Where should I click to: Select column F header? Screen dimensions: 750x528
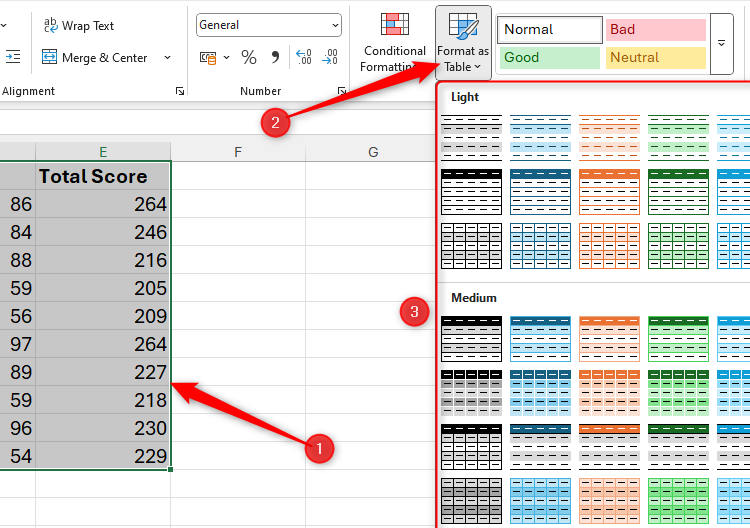click(238, 152)
